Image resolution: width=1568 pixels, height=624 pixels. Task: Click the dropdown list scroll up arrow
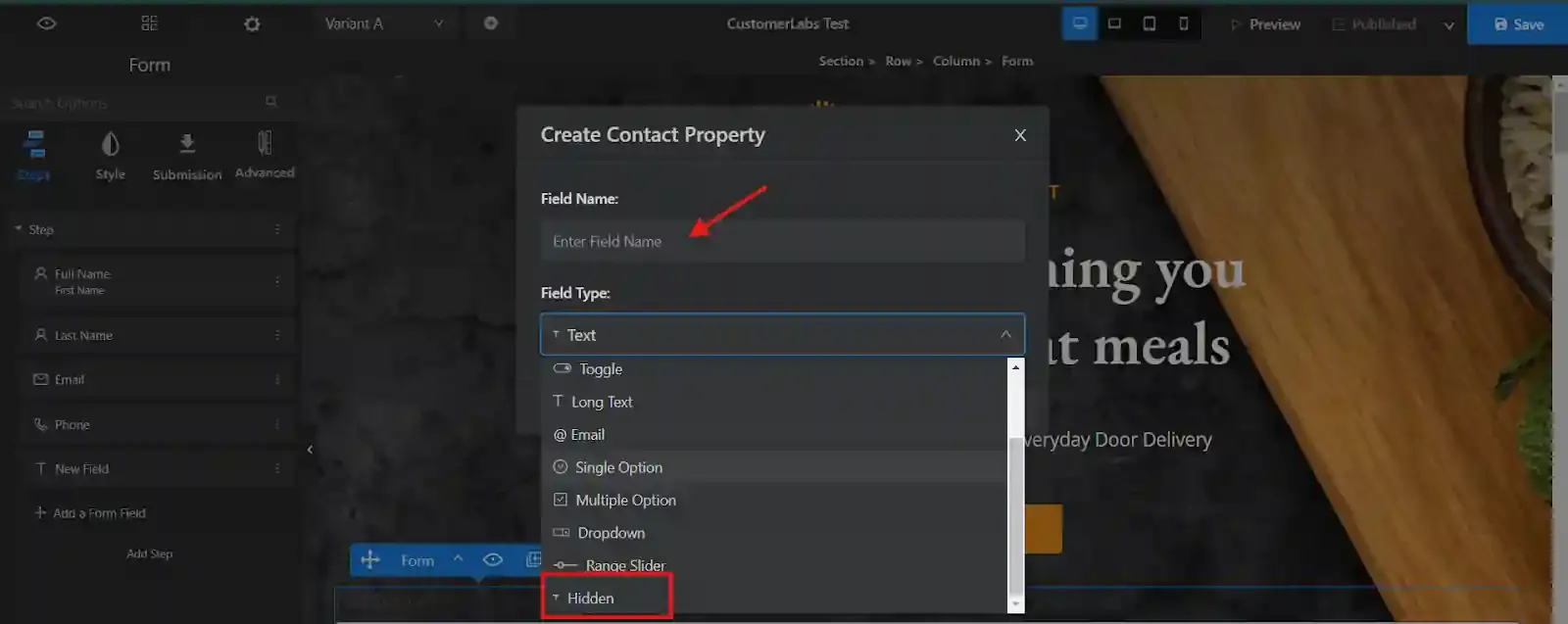(x=1015, y=367)
